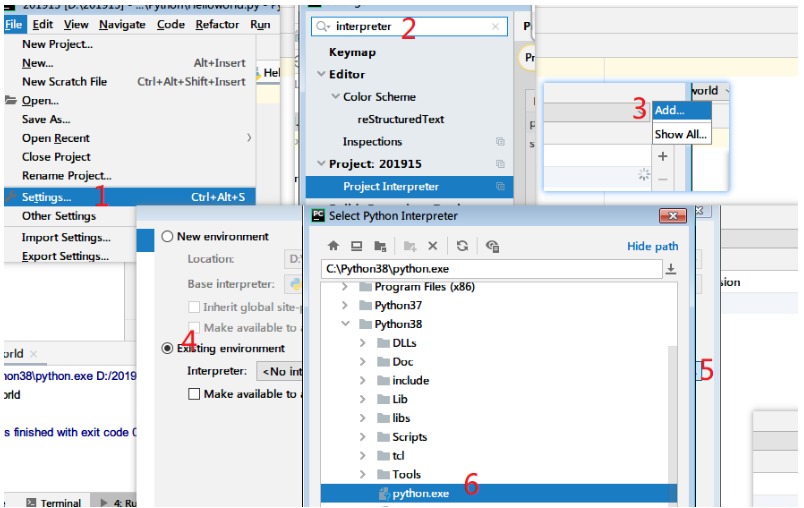Select the libs folder label in tree
The image size is (804, 508).
click(x=401, y=418)
